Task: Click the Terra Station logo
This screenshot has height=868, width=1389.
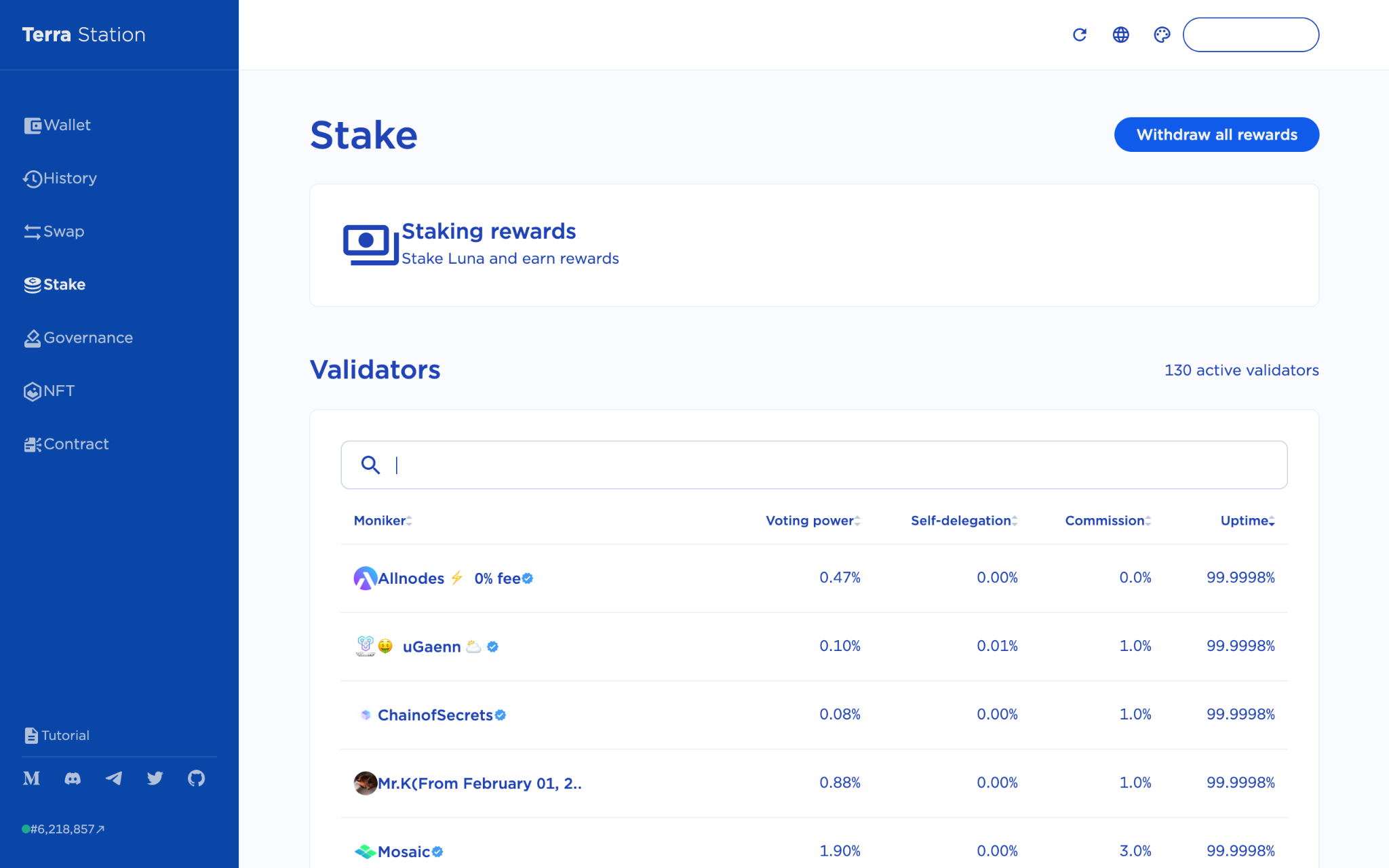Action: 83,35
